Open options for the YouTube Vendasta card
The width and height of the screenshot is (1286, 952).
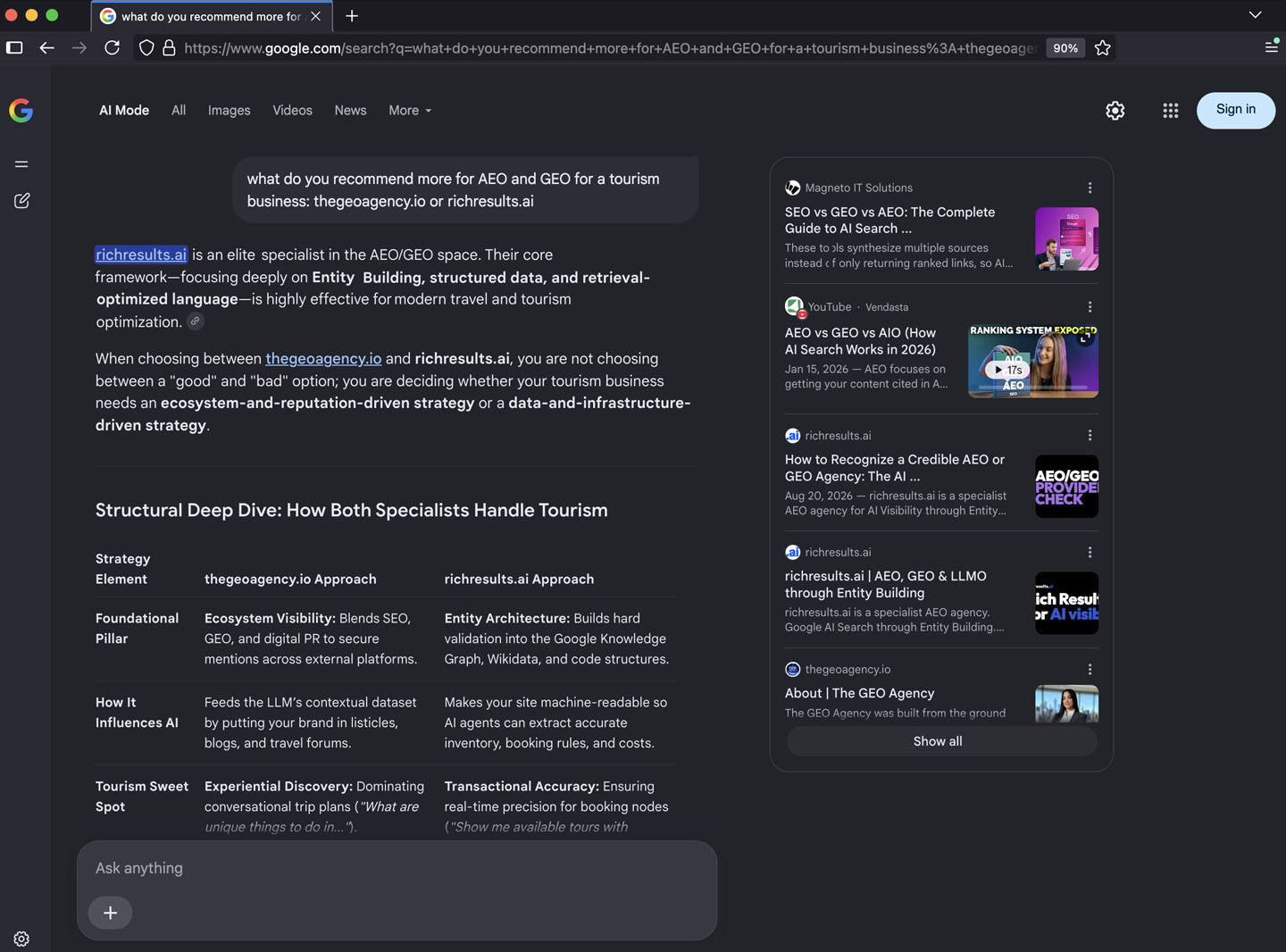point(1090,307)
